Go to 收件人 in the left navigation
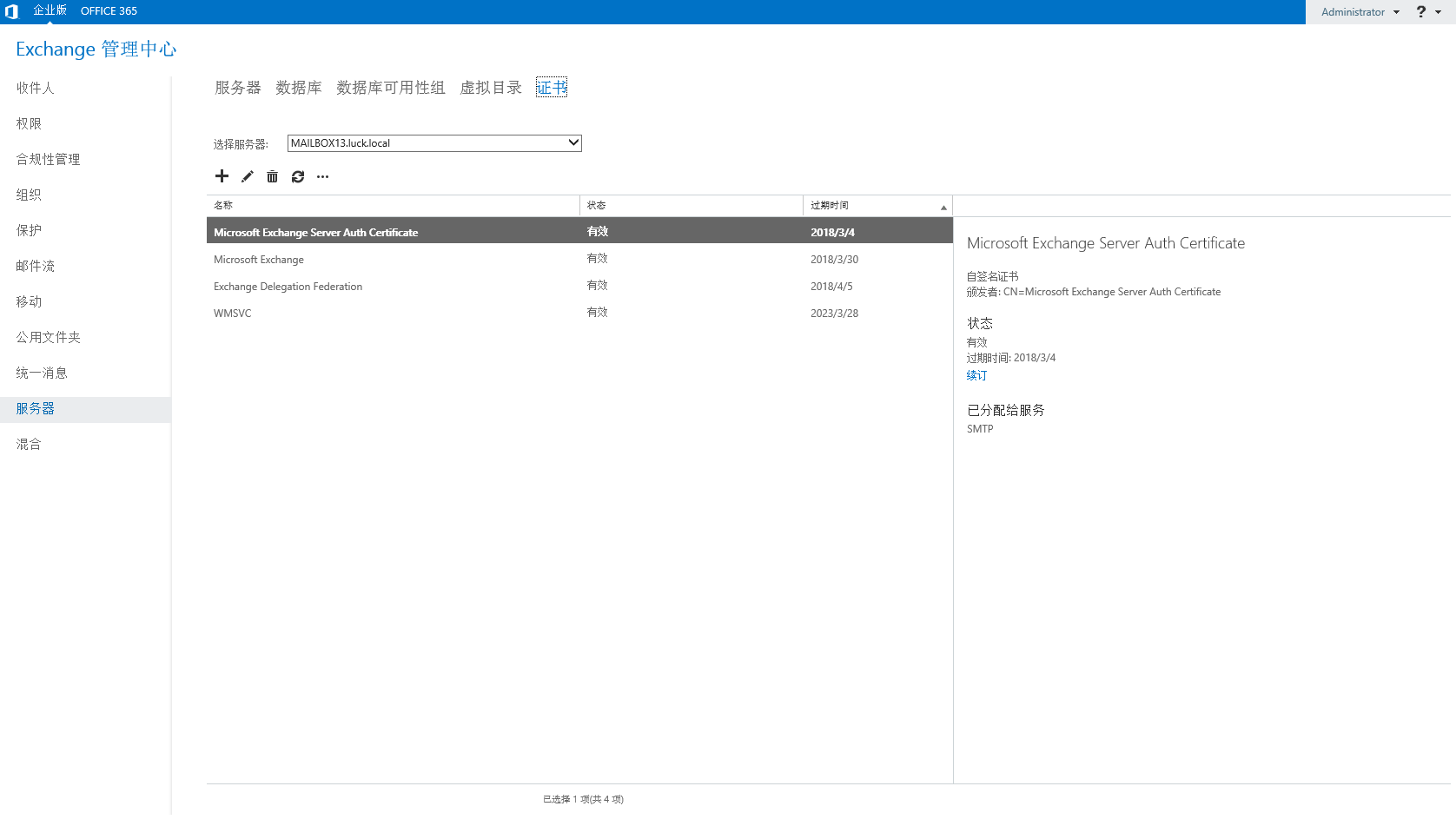The image size is (1456, 826). pyautogui.click(x=36, y=88)
